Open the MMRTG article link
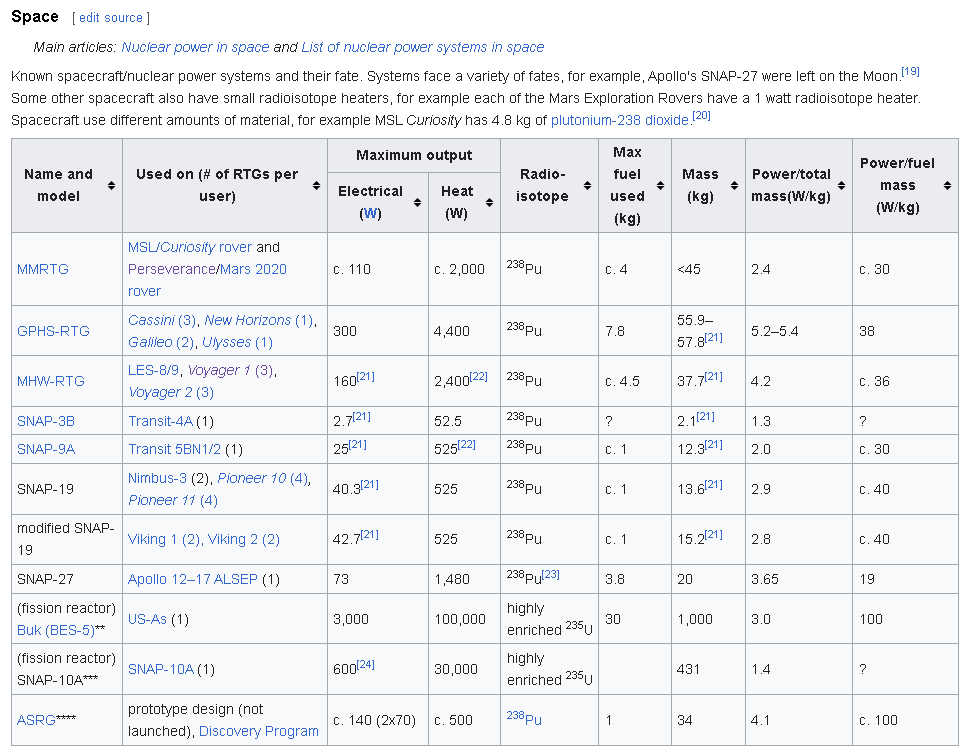 point(43,270)
